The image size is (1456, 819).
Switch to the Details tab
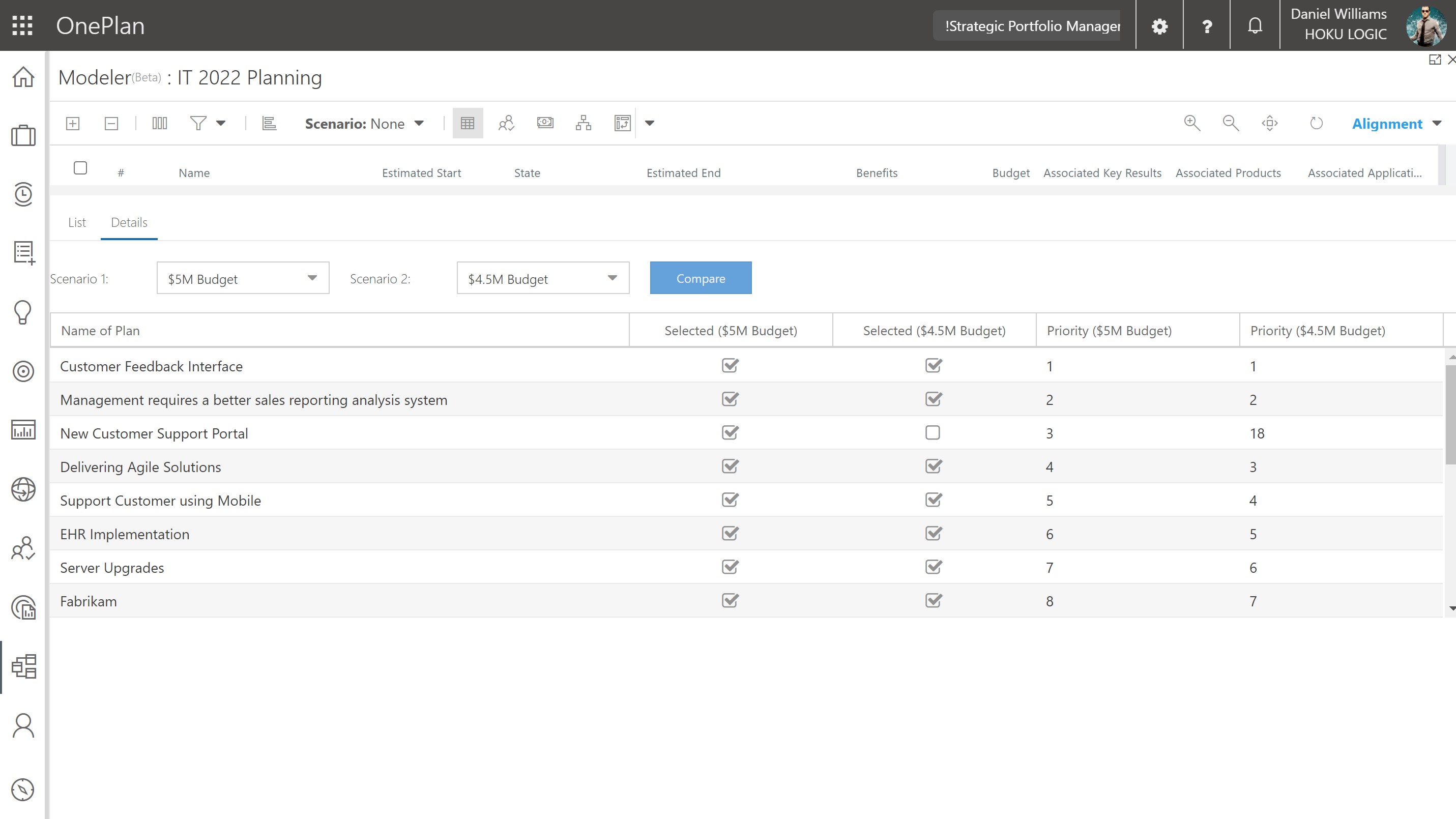pyautogui.click(x=129, y=223)
